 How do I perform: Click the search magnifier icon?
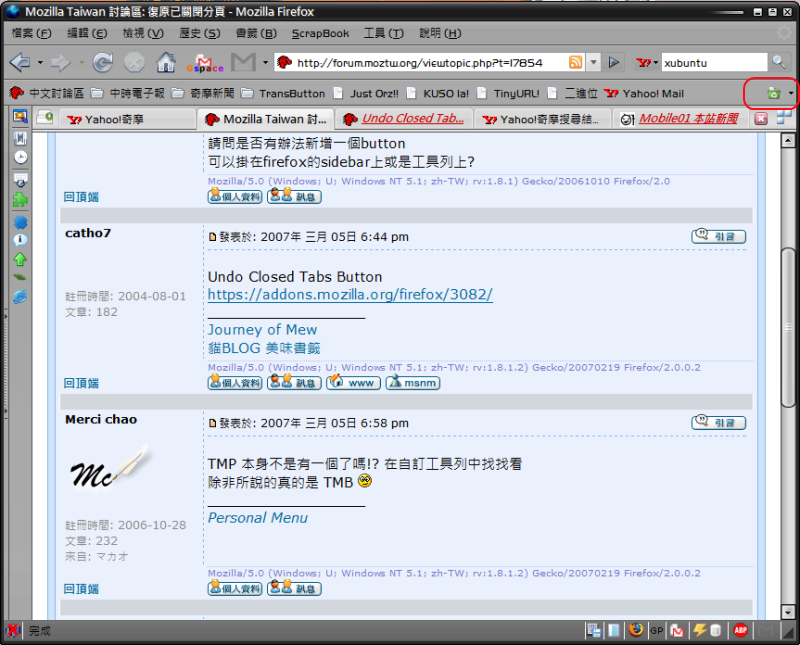(779, 62)
